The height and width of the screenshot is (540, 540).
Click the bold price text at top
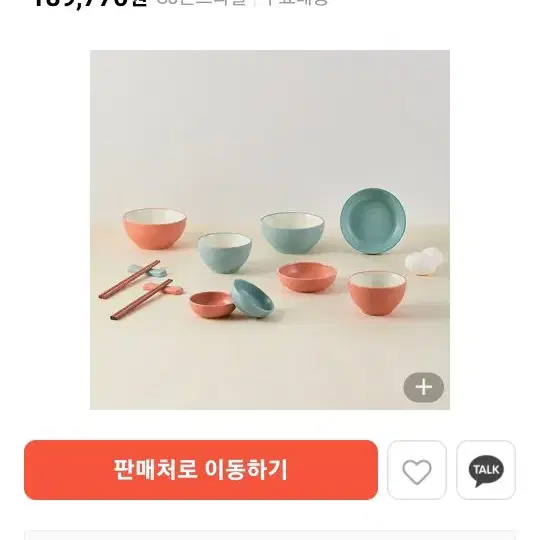click(91, 3)
